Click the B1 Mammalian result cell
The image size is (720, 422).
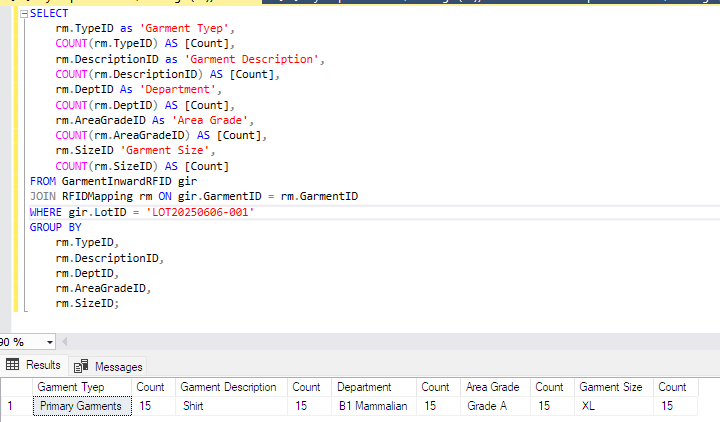pyautogui.click(x=373, y=406)
